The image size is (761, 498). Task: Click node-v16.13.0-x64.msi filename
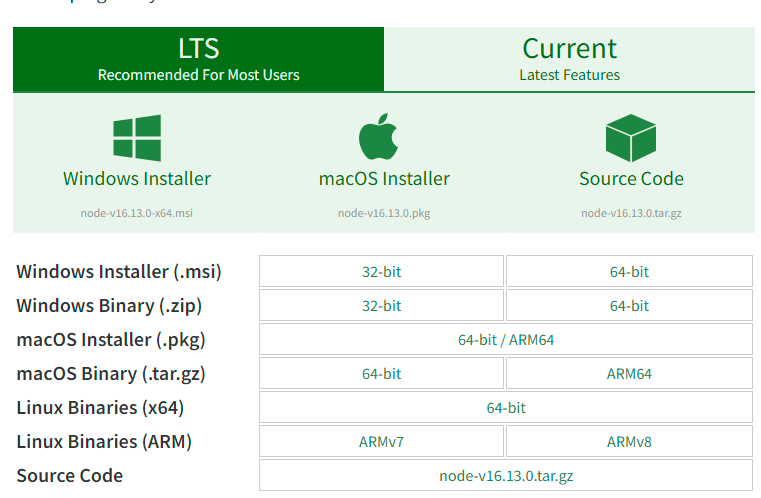point(137,213)
